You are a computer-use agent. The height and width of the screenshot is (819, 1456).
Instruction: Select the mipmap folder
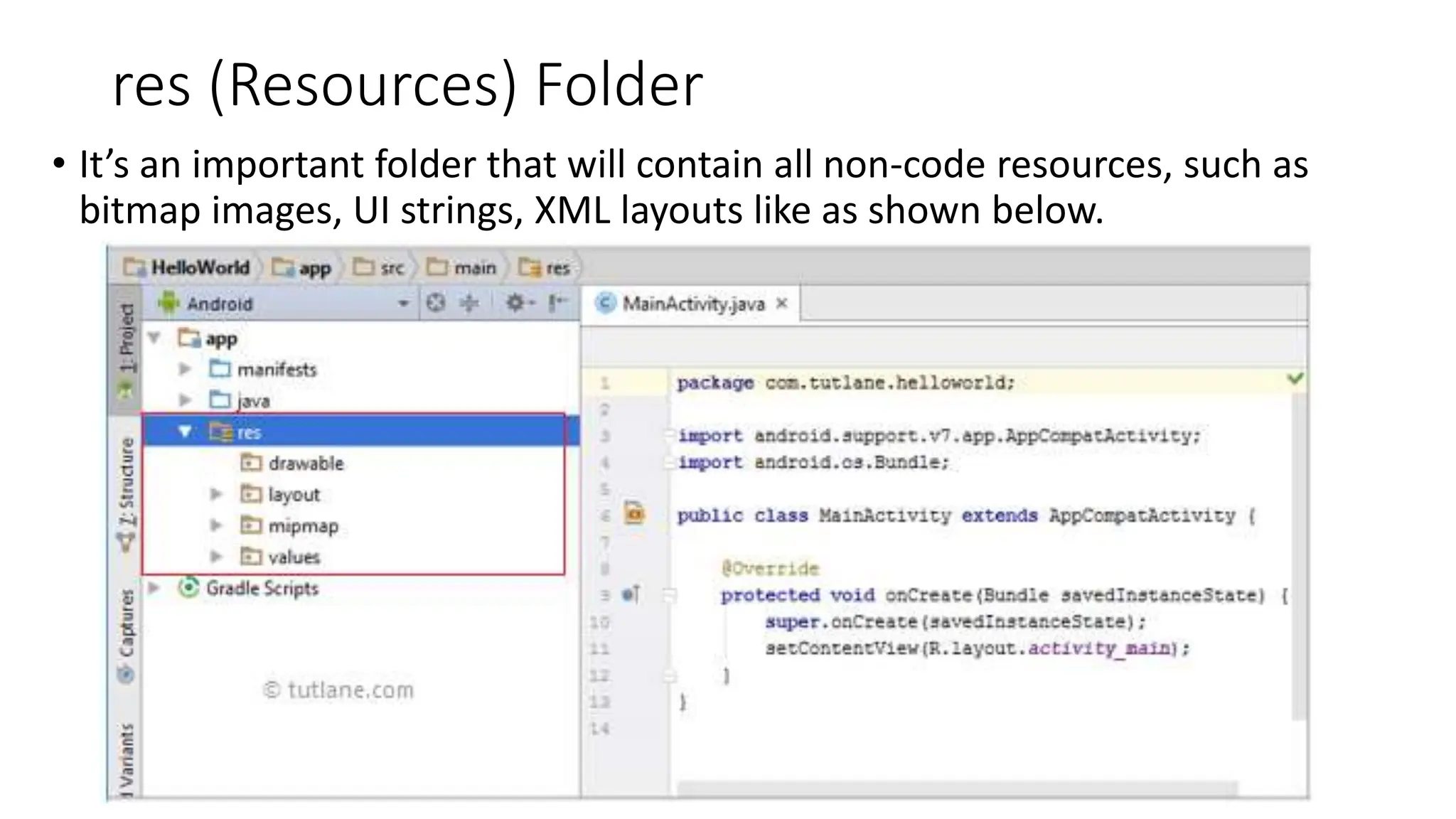pyautogui.click(x=289, y=525)
